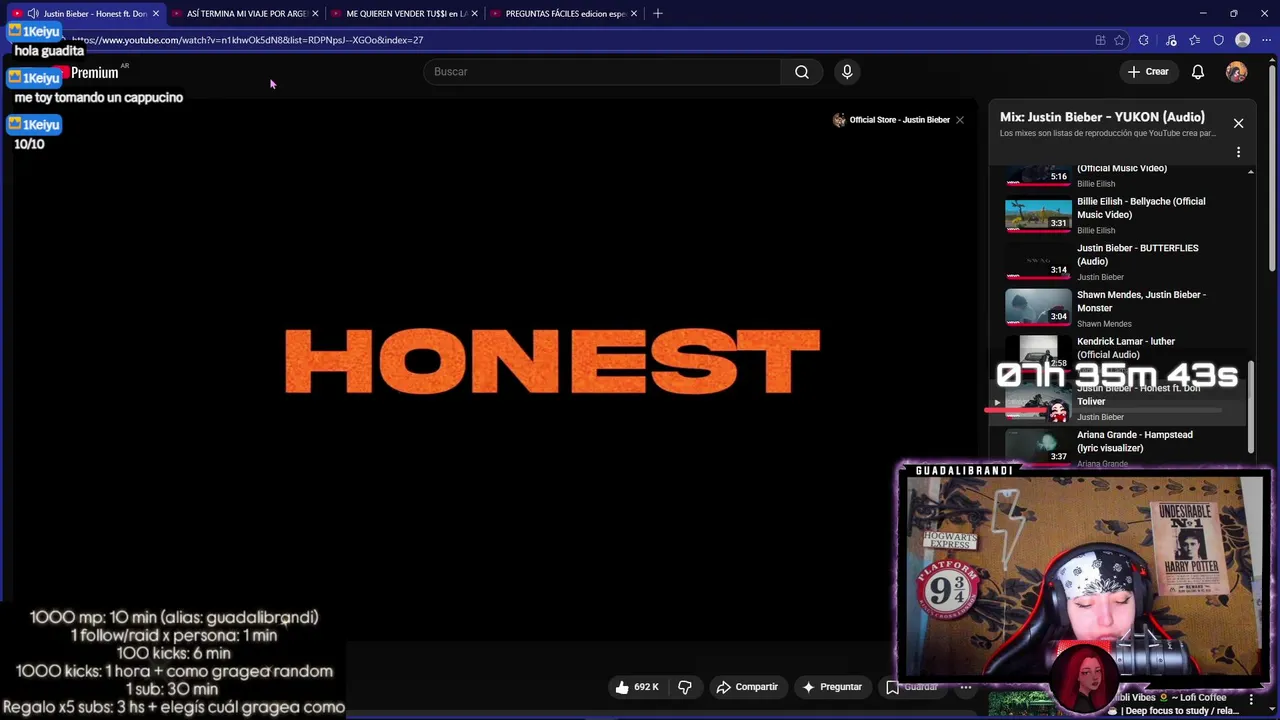1280x720 pixels.
Task: Like the video with 692 K thumbs-up
Action: tap(637, 687)
